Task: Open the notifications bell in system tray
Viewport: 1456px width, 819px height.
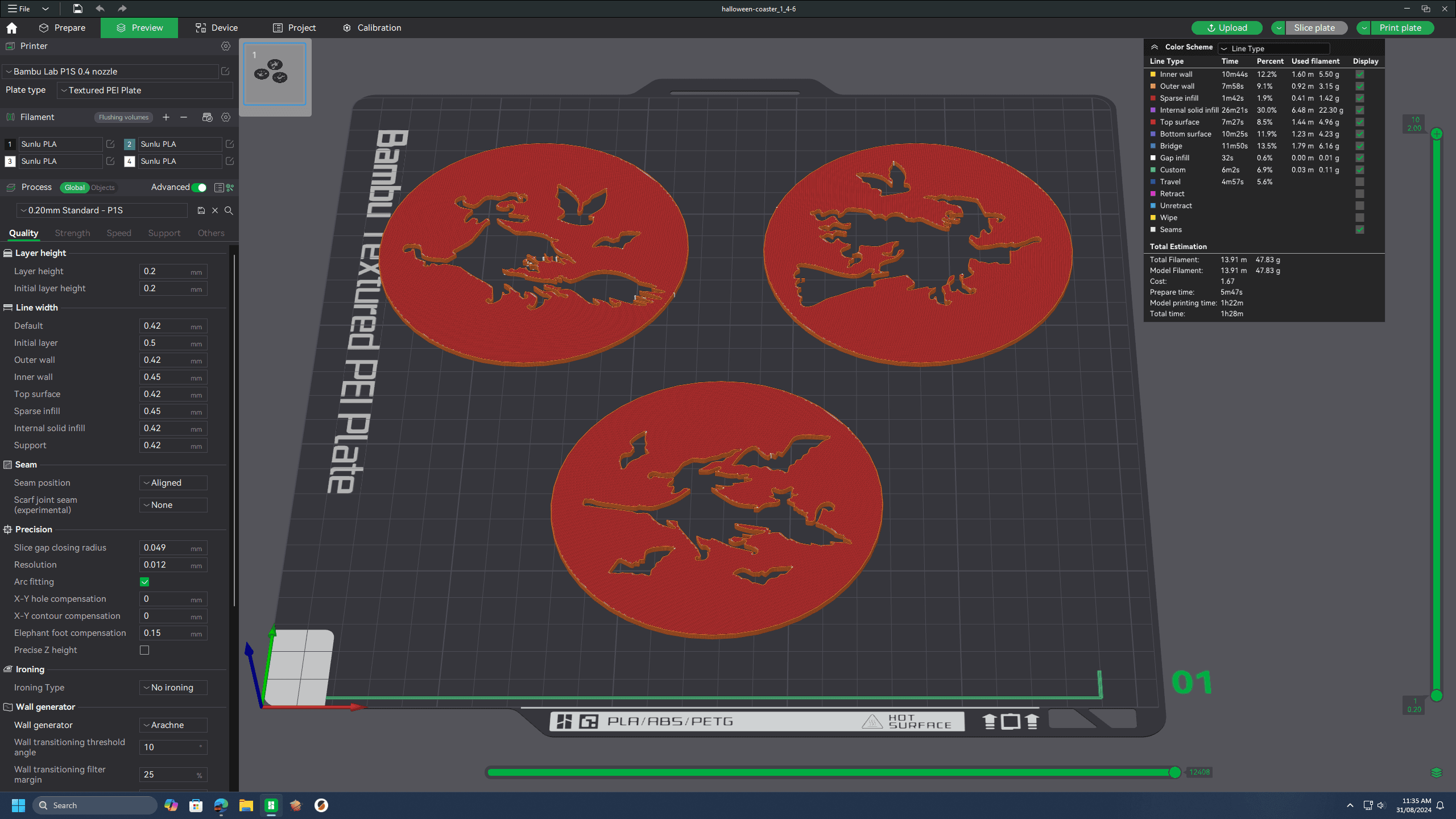Action: coord(1440,805)
